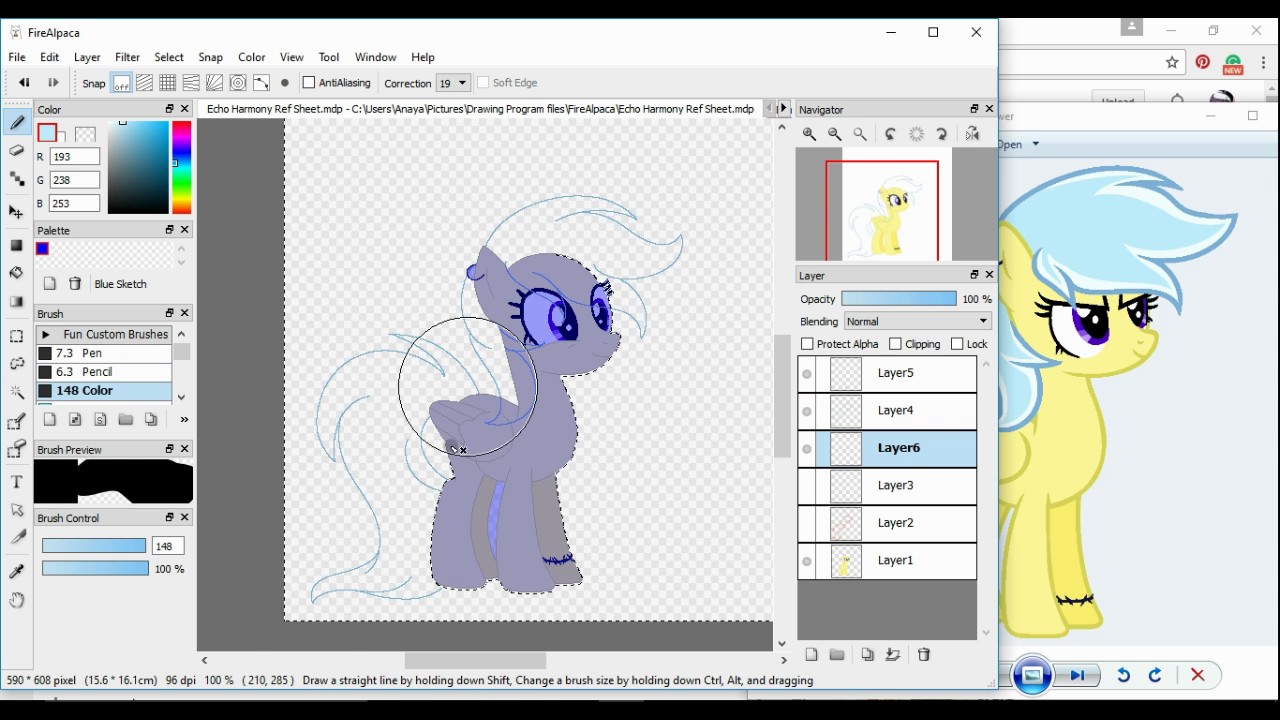Flip the view in Navigator
This screenshot has width=1280, height=720.
(x=973, y=134)
